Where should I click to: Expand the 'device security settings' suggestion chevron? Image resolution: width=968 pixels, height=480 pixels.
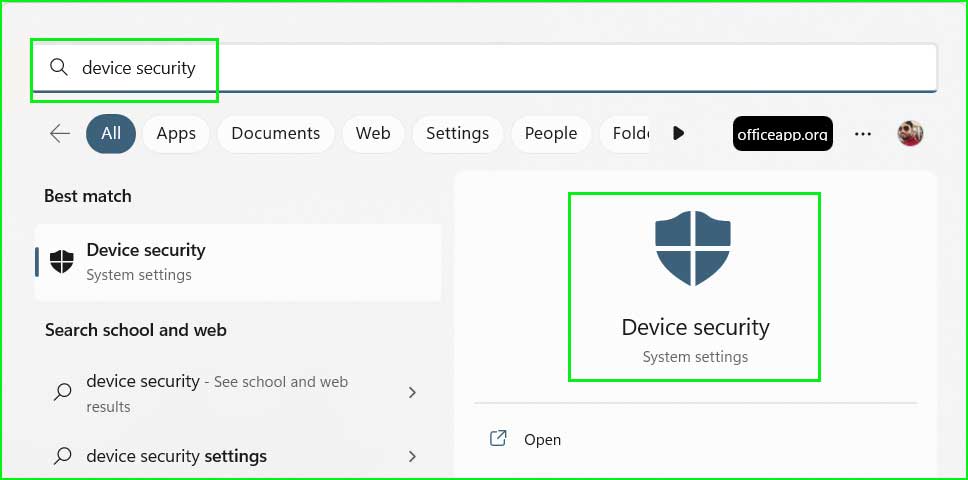tap(412, 457)
